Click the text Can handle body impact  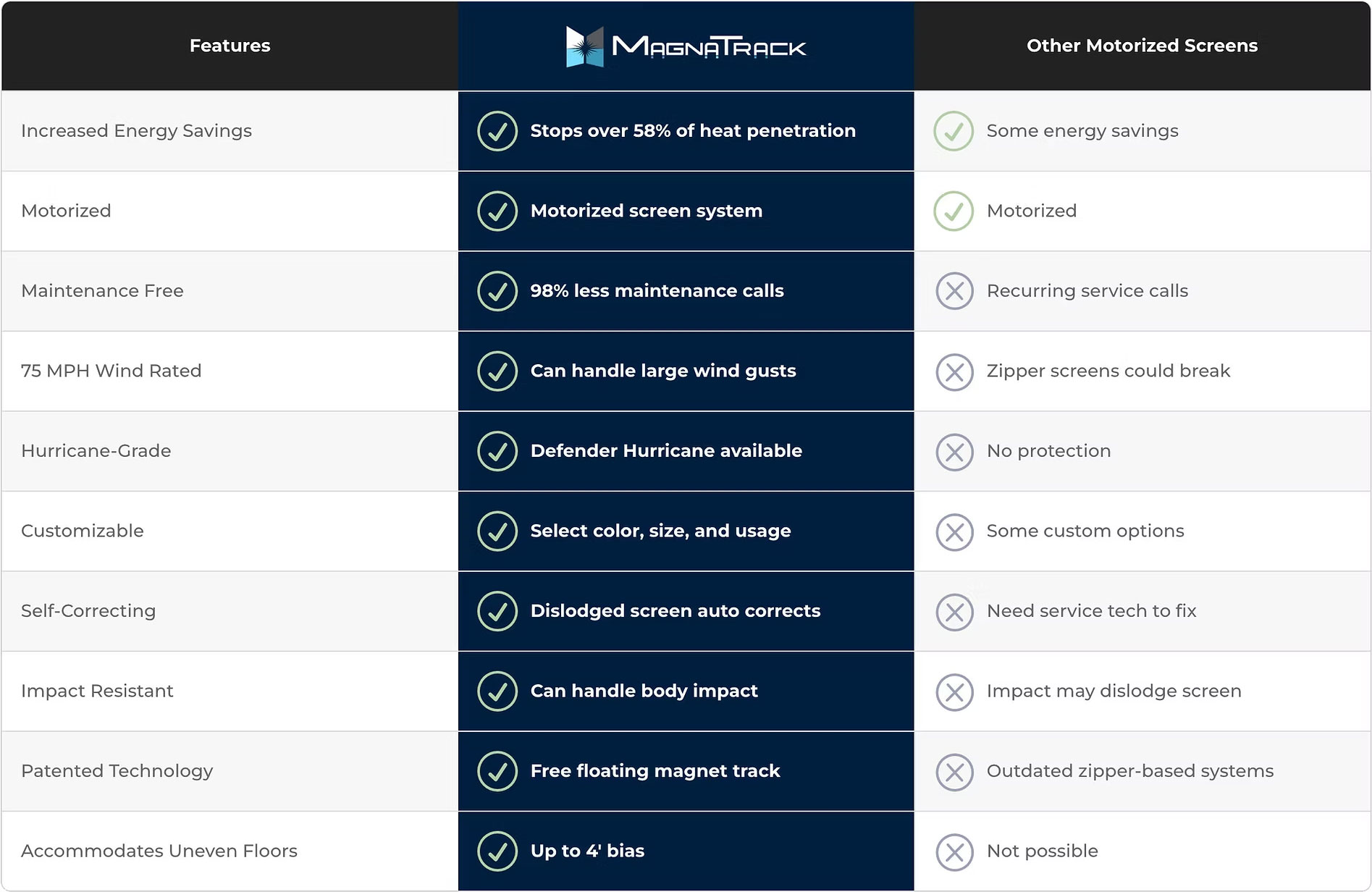(644, 691)
